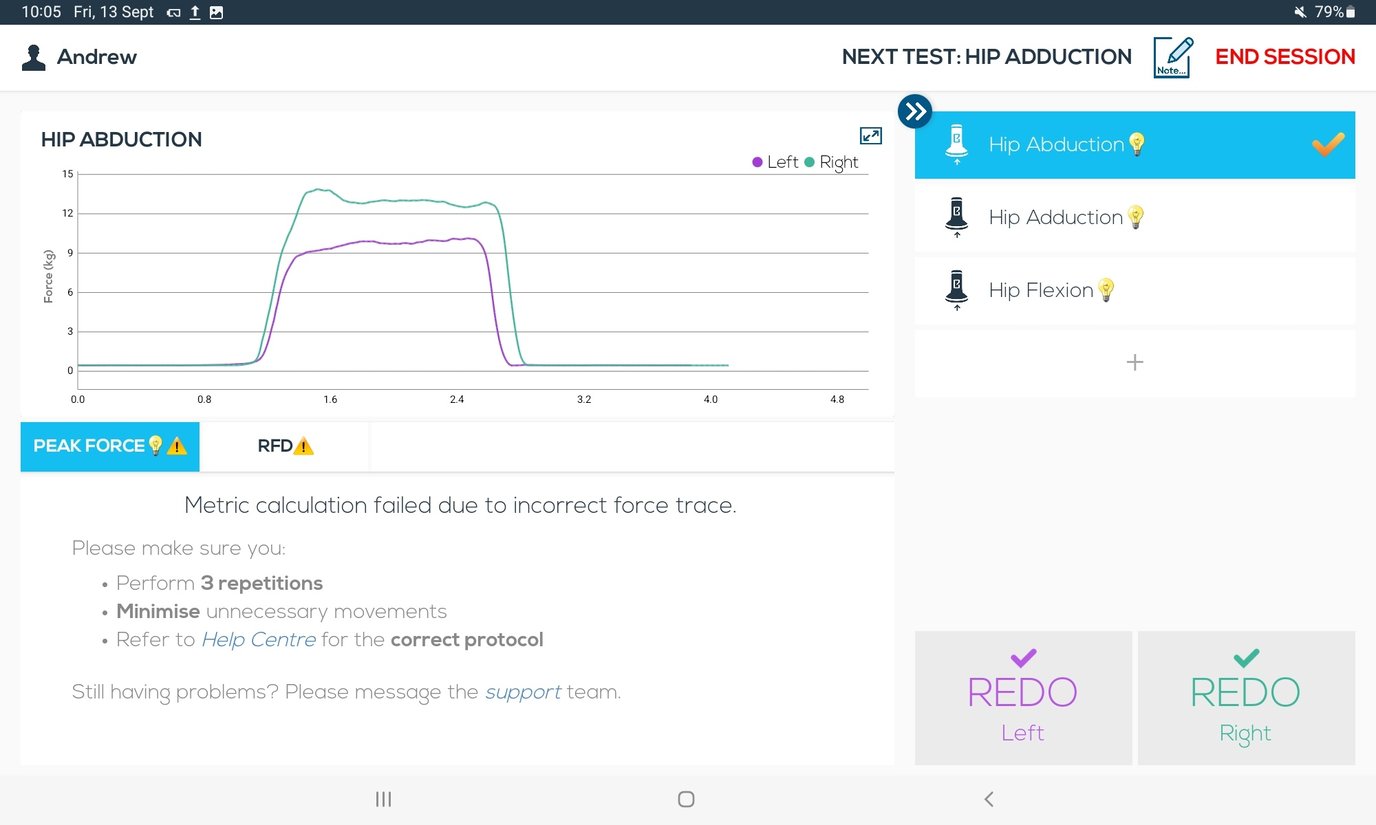Tap the warning triangle on RFD tab
Image resolution: width=1376 pixels, height=825 pixels.
click(304, 446)
